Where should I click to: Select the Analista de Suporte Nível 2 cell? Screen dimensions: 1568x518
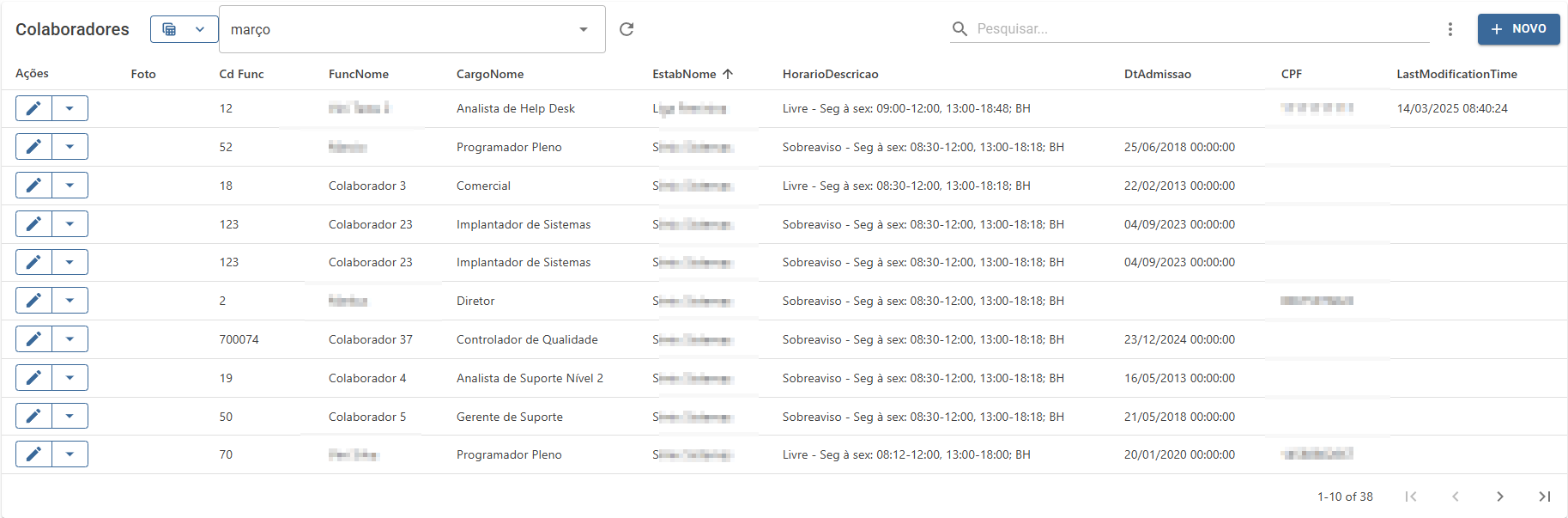click(530, 378)
